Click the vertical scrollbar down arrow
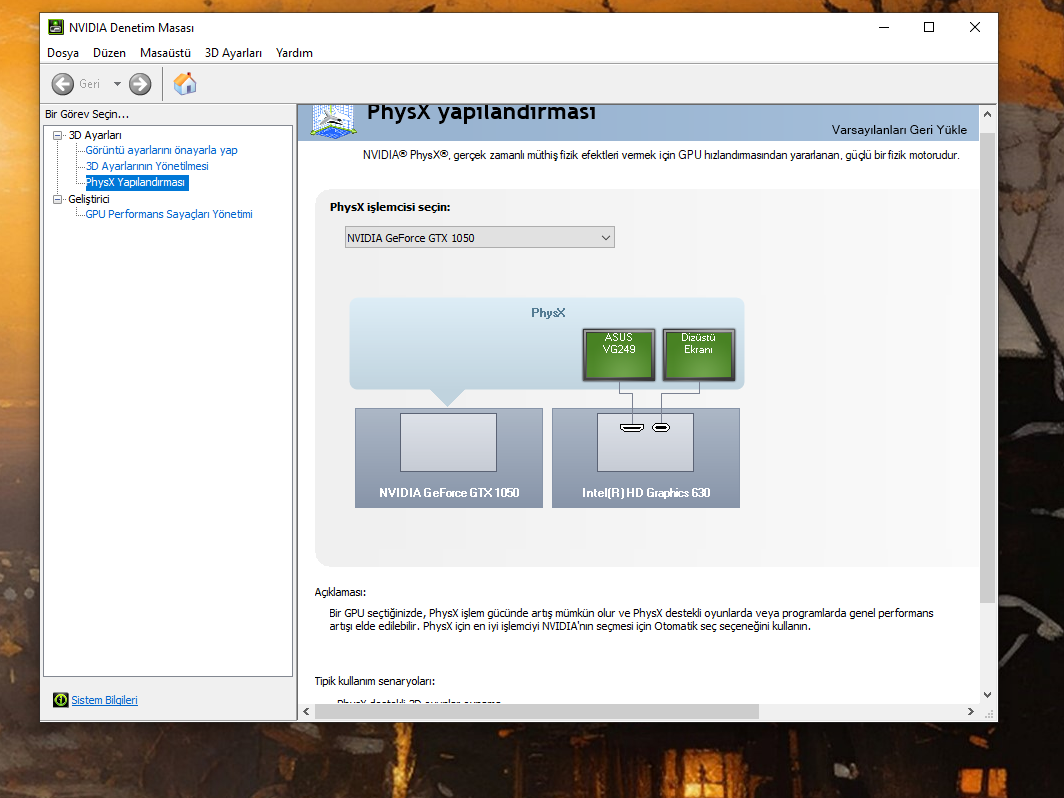Screen dimensions: 1064x798 point(987,695)
